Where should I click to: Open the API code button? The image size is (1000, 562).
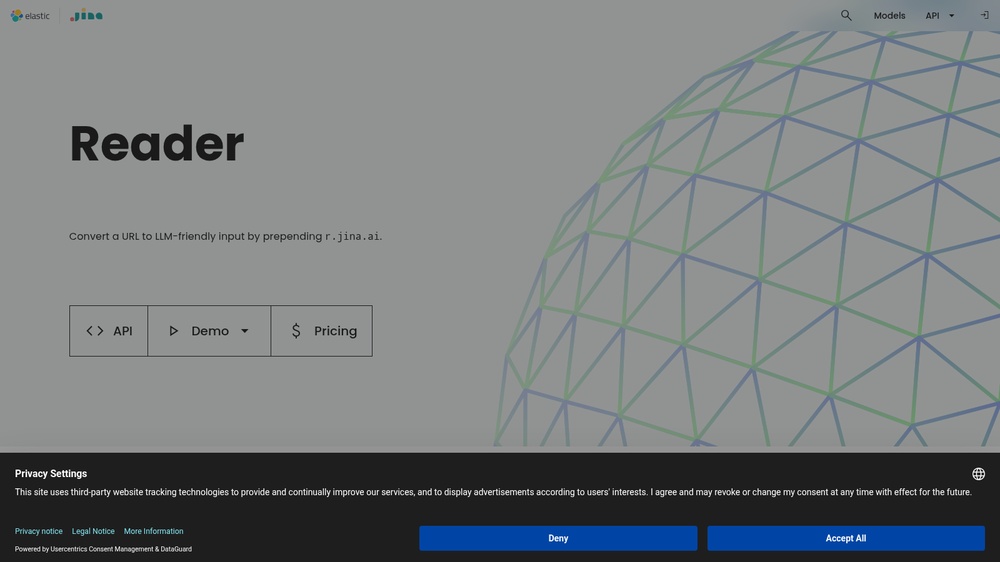click(x=108, y=330)
